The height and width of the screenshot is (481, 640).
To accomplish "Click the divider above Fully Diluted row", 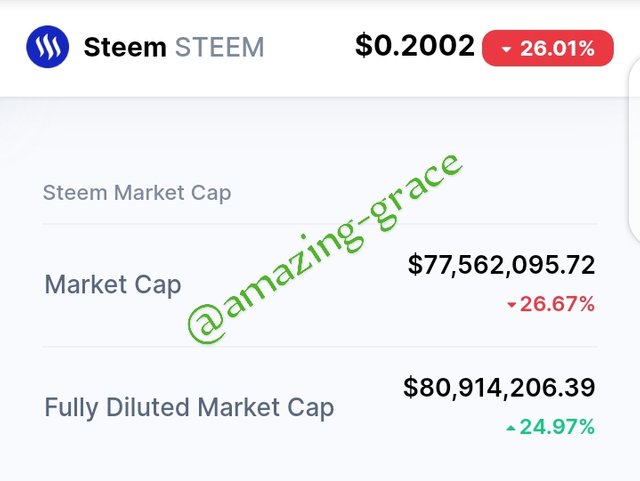I will 320,347.
